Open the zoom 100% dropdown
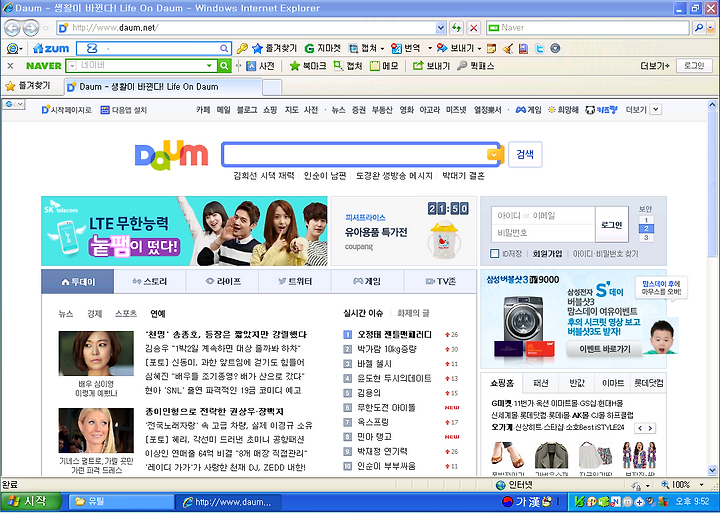The image size is (720, 513). coord(702,485)
